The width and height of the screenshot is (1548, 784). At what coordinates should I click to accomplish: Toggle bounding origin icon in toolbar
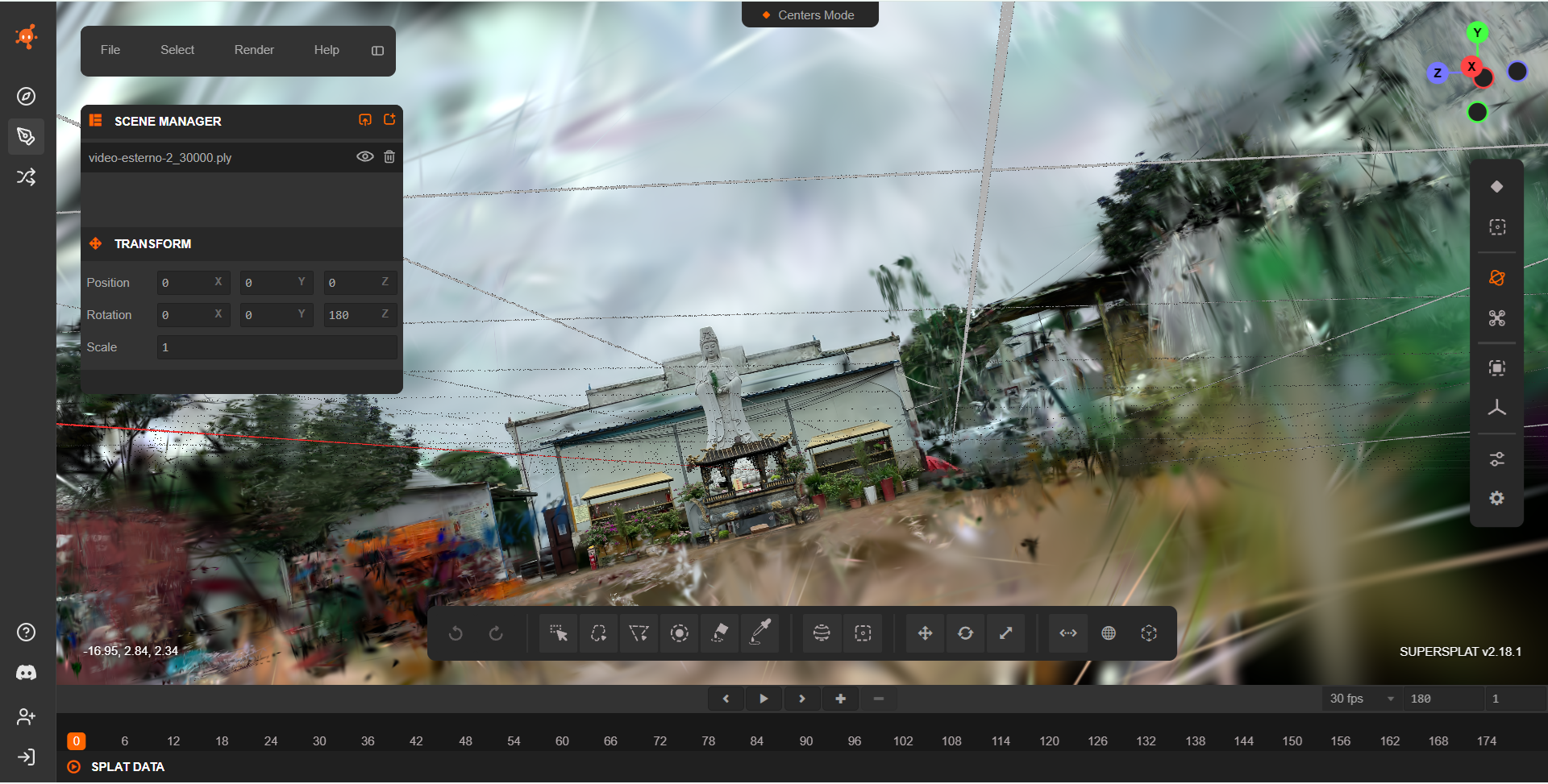coord(1149,633)
